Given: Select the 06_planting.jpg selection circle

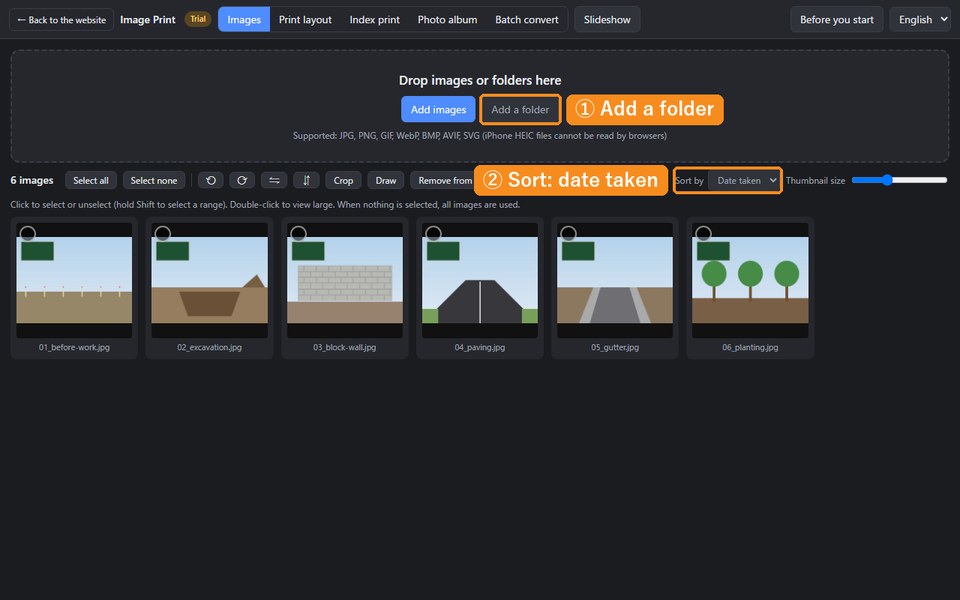Looking at the screenshot, I should point(703,233).
